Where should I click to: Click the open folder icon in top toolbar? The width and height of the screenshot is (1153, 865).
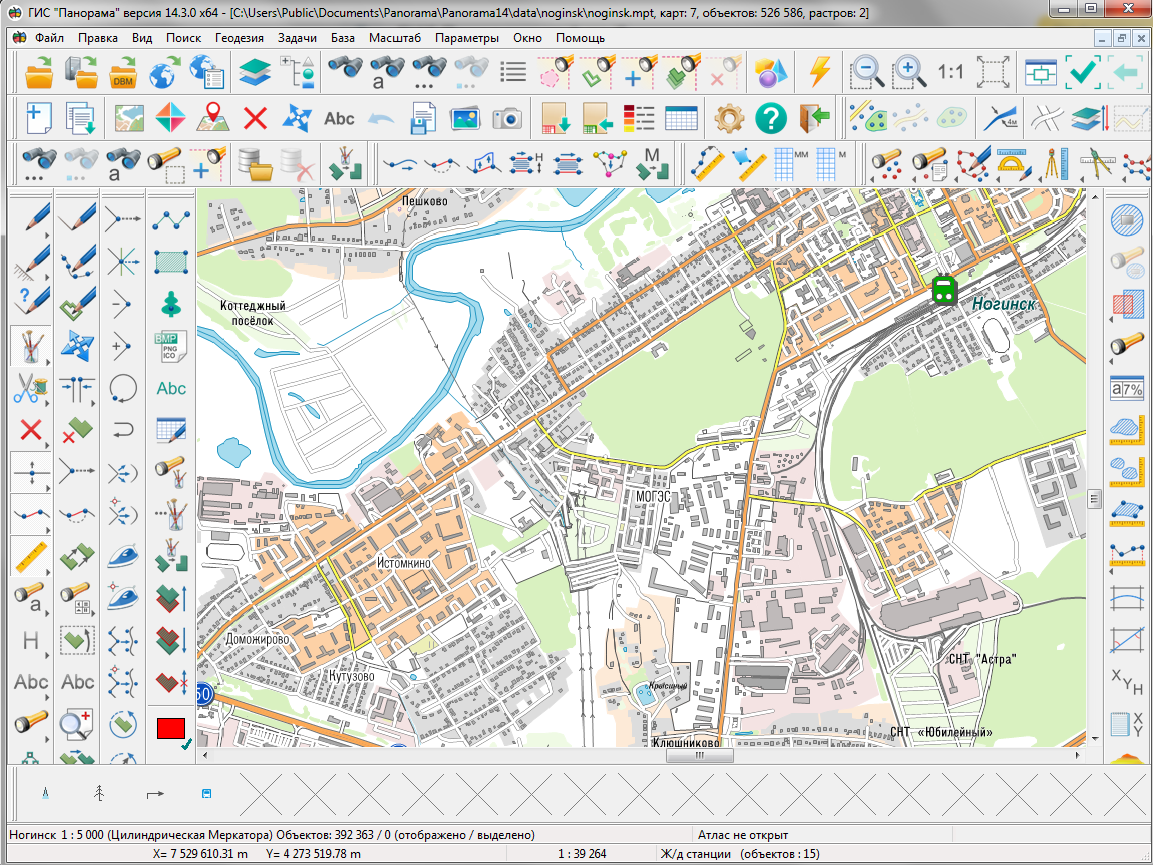pos(39,72)
